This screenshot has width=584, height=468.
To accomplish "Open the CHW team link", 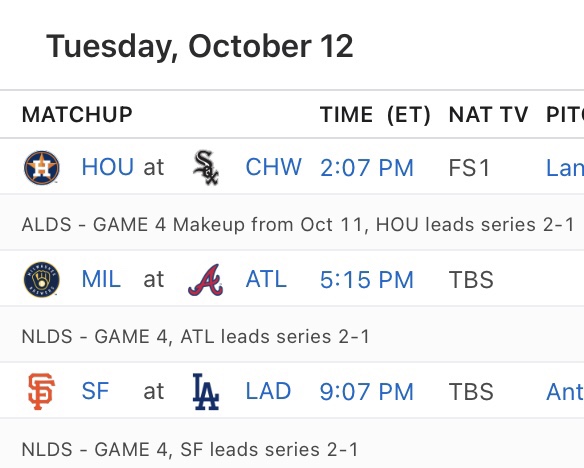I will tap(274, 167).
